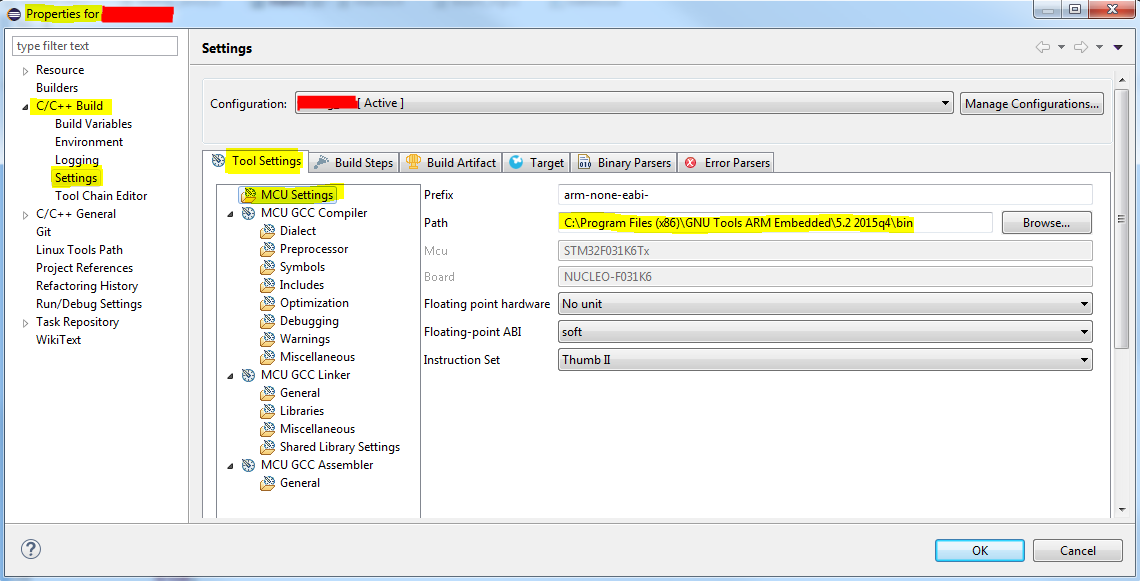Select the Optimization settings icon
The width and height of the screenshot is (1140, 581).
(268, 303)
